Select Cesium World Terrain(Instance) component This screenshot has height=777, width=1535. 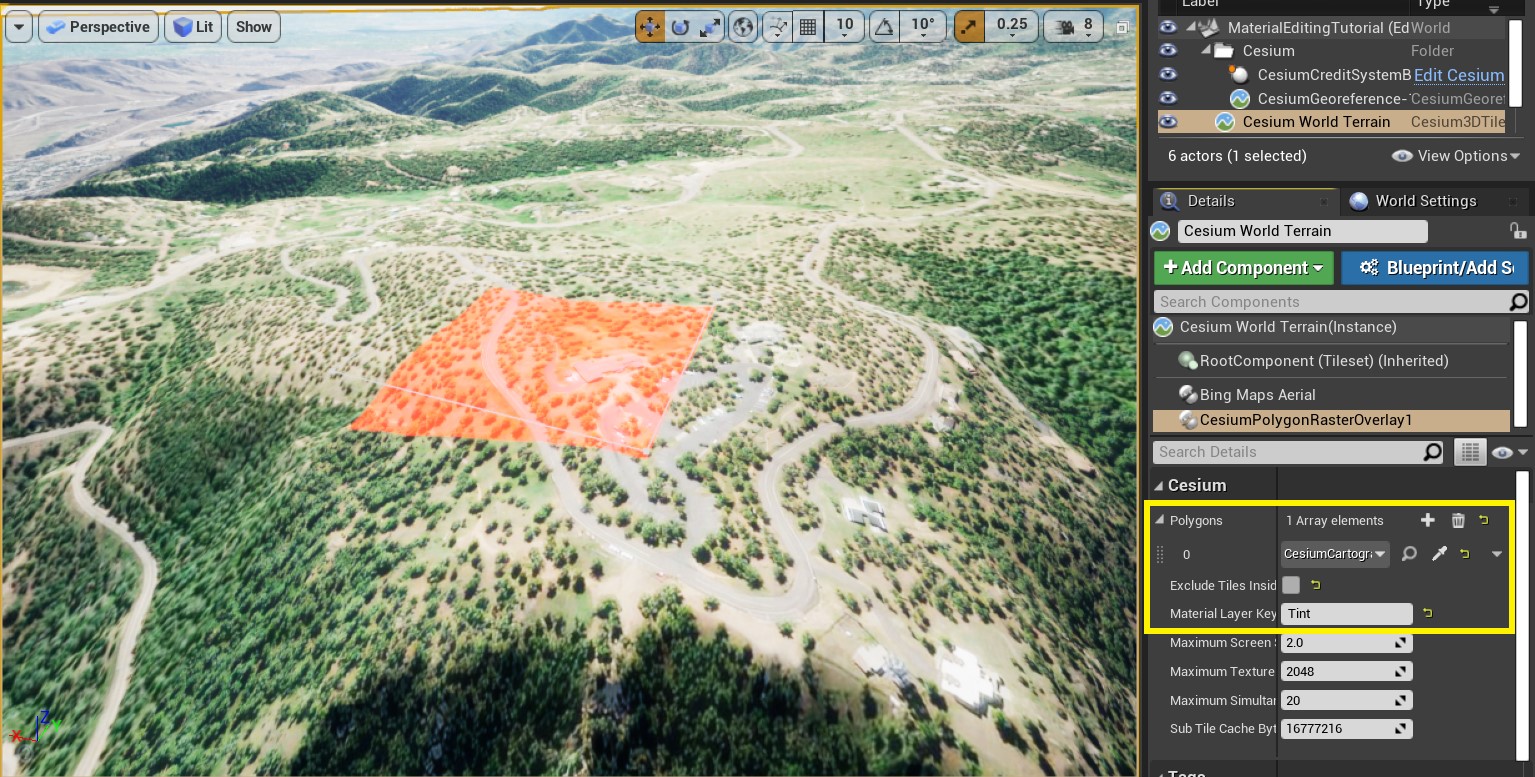[1330, 327]
